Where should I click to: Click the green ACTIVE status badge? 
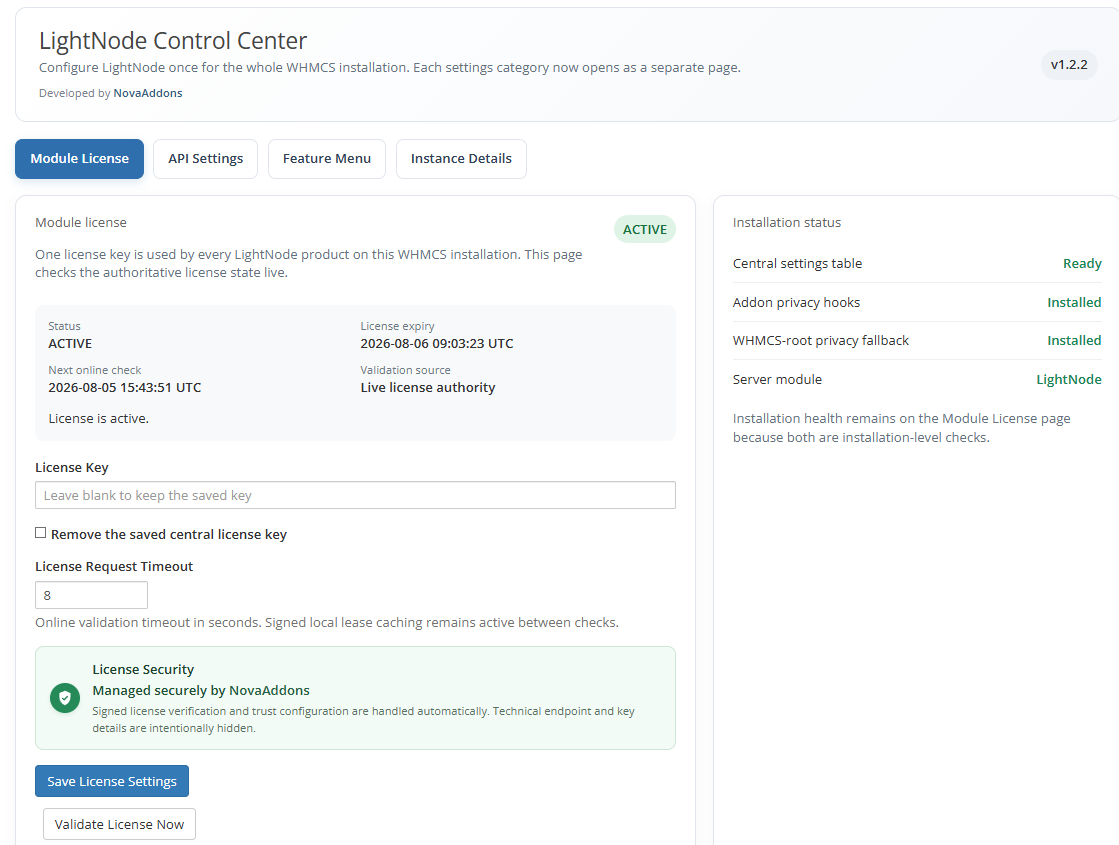click(644, 229)
